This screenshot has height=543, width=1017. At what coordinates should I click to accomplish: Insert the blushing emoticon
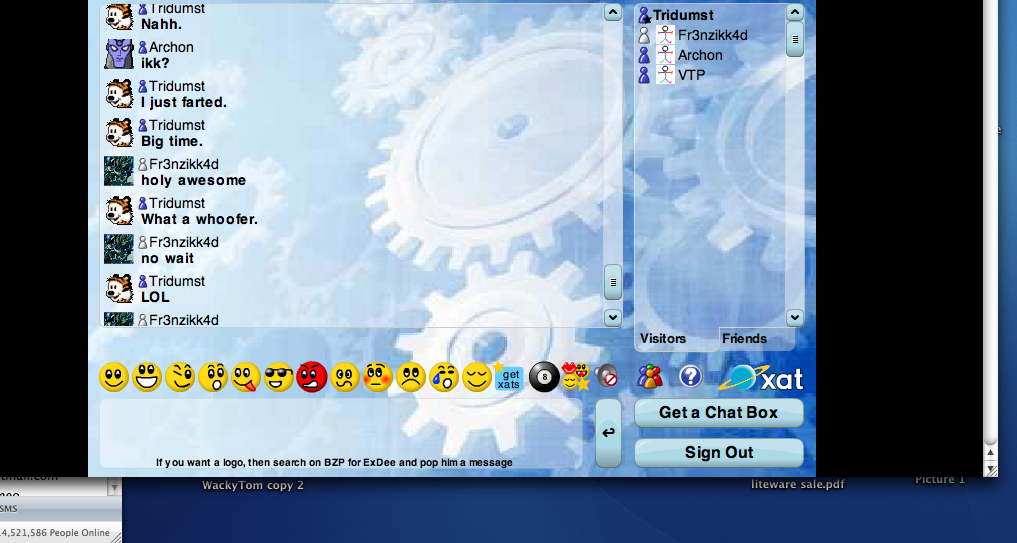(x=378, y=377)
